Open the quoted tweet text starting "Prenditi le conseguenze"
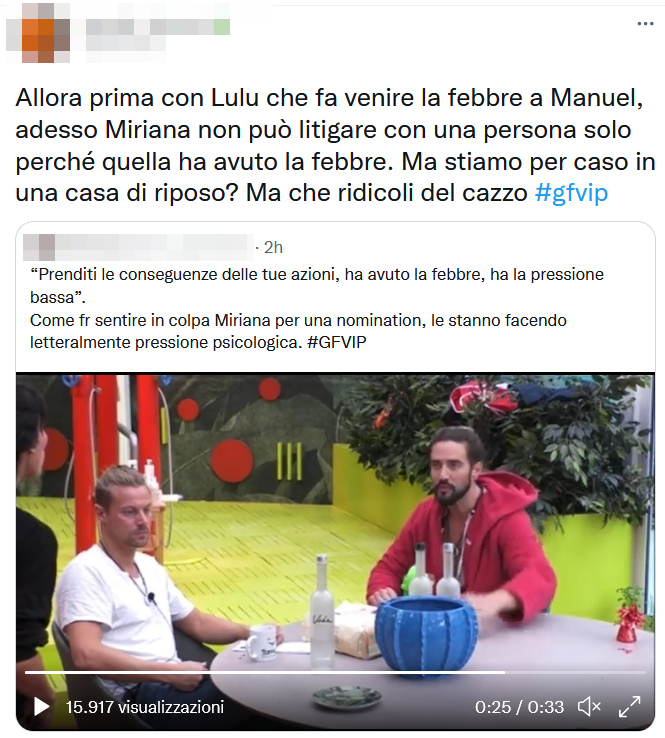This screenshot has width=665, height=738. click(317, 308)
